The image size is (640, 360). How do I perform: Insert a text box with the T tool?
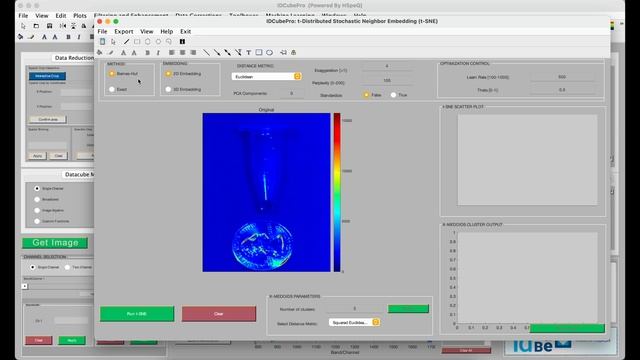pos(248,53)
